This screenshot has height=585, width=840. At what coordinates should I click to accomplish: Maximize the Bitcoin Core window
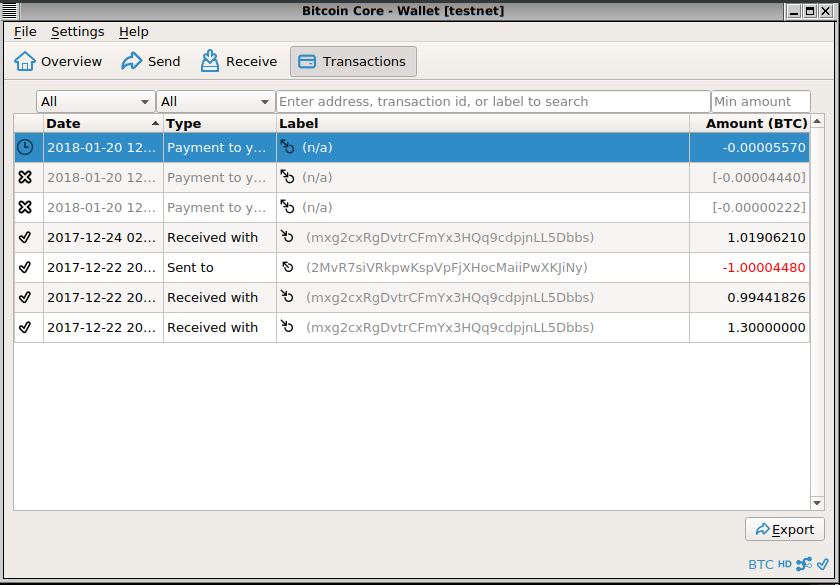click(810, 11)
